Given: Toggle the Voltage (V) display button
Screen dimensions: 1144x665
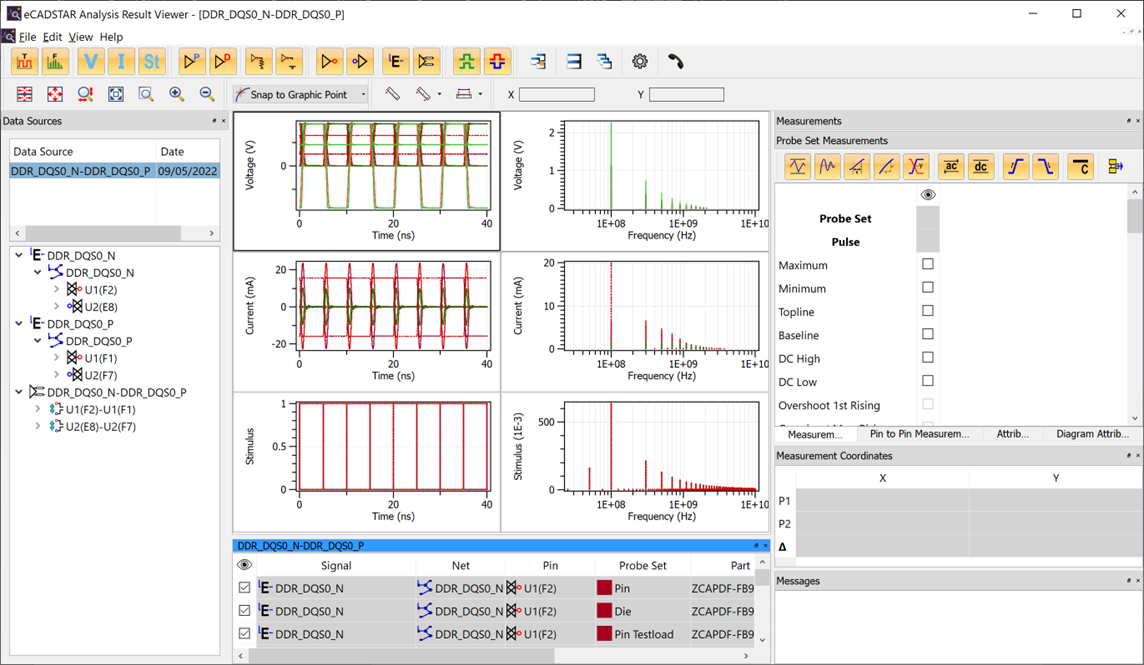Looking at the screenshot, I should [90, 62].
